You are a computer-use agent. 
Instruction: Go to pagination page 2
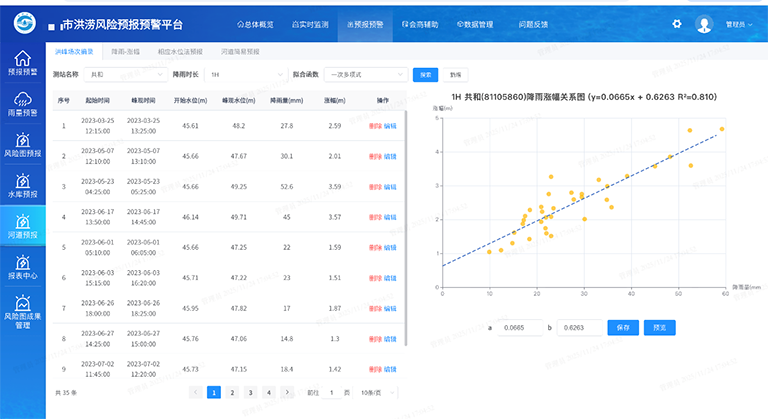pos(232,392)
